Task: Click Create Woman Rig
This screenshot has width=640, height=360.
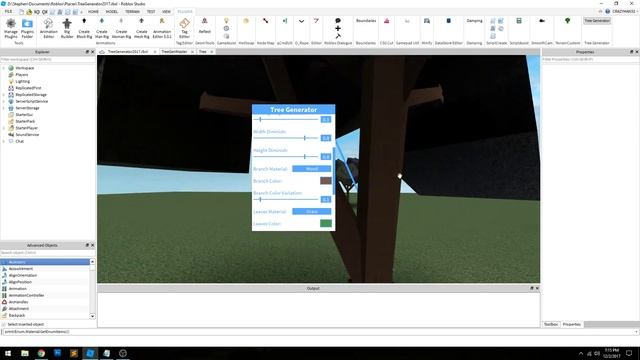Action: click(x=121, y=28)
